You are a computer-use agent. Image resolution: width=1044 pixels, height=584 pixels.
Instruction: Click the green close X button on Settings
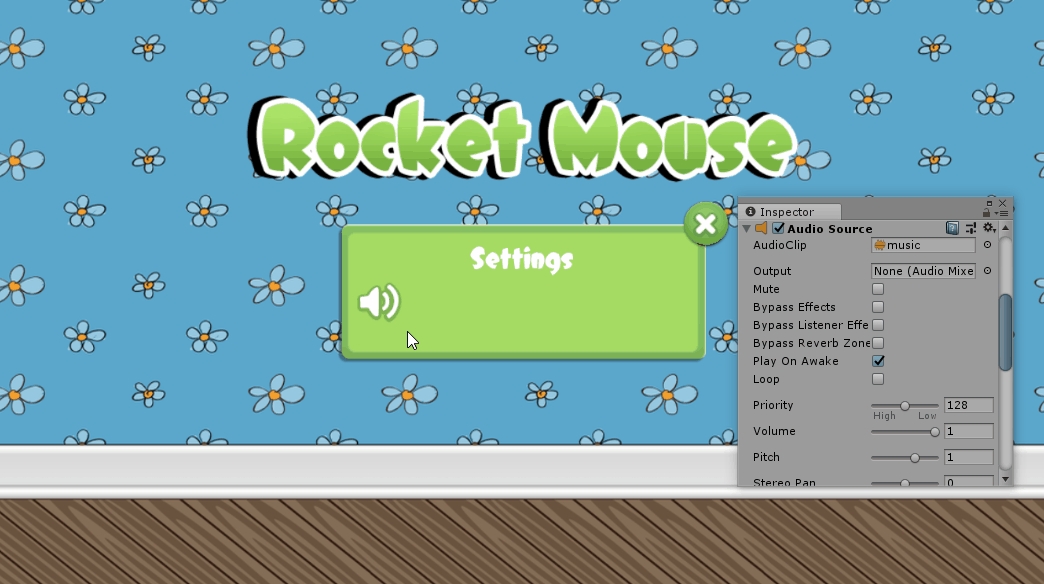pos(705,224)
